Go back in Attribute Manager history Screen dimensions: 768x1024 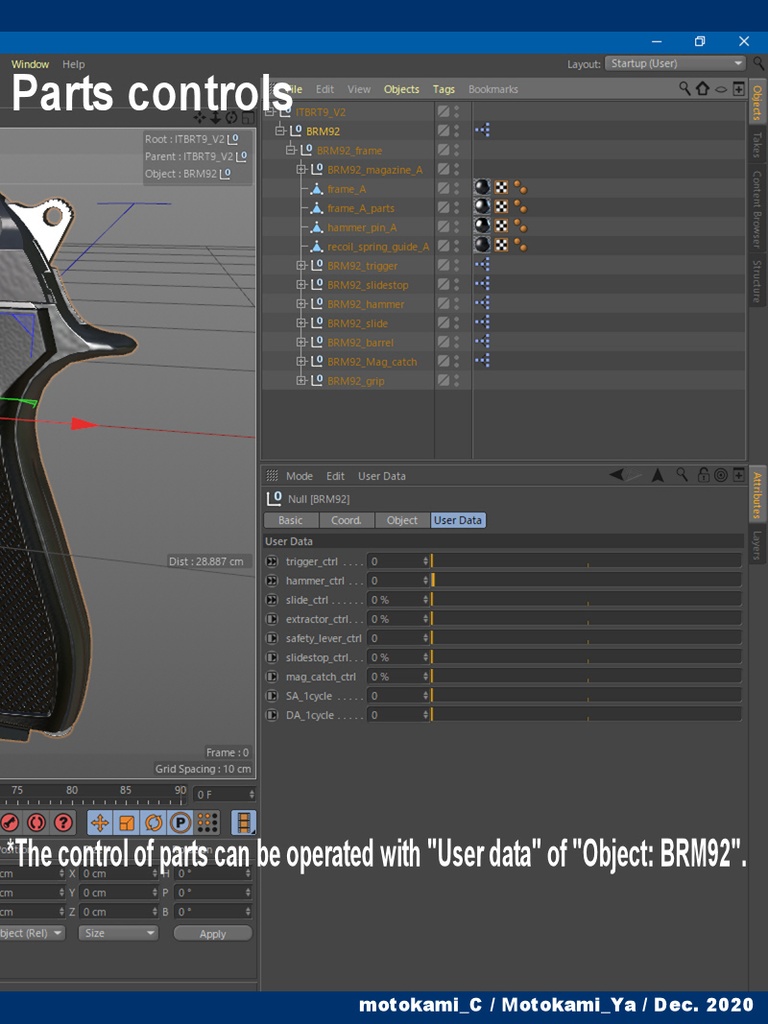click(616, 475)
